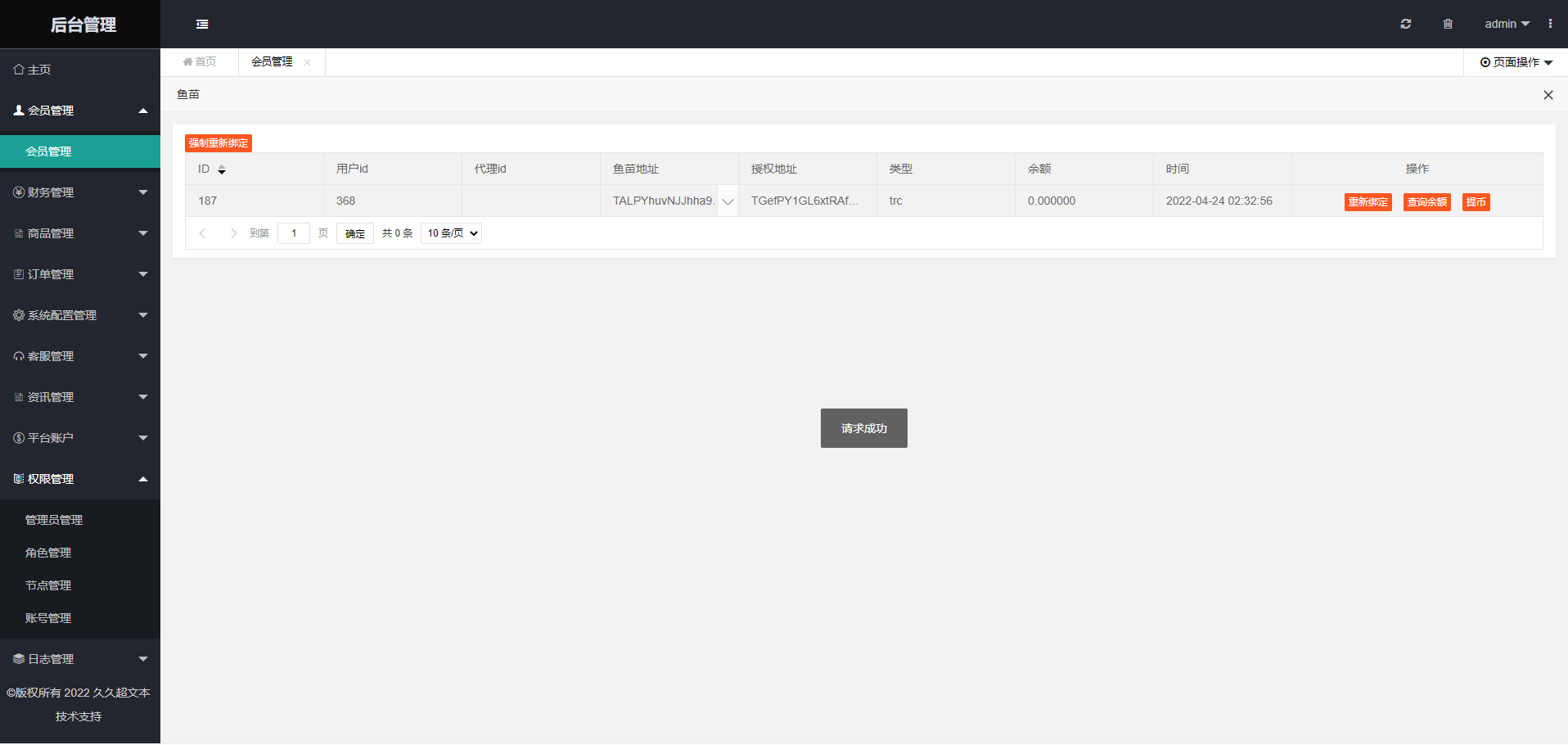1568x745 pixels.
Task: Click the 操作 column header
Action: [x=1417, y=169]
